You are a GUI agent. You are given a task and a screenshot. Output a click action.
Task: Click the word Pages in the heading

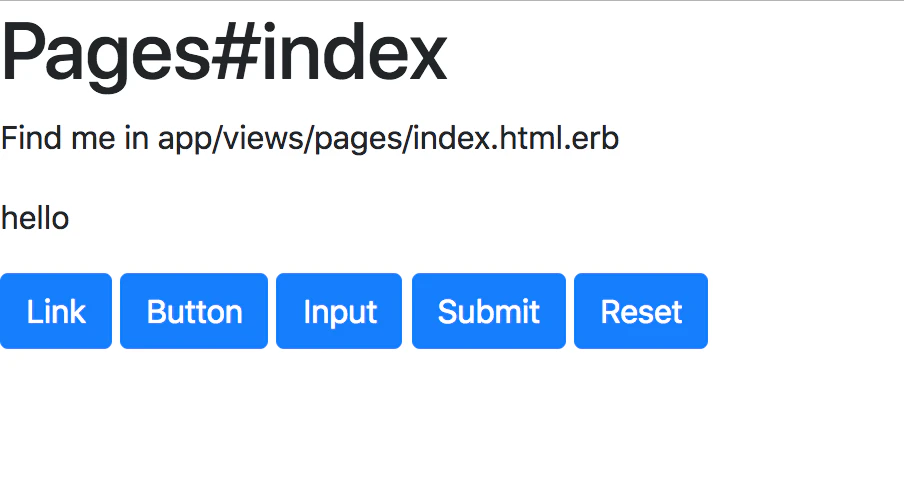[x=106, y=55]
